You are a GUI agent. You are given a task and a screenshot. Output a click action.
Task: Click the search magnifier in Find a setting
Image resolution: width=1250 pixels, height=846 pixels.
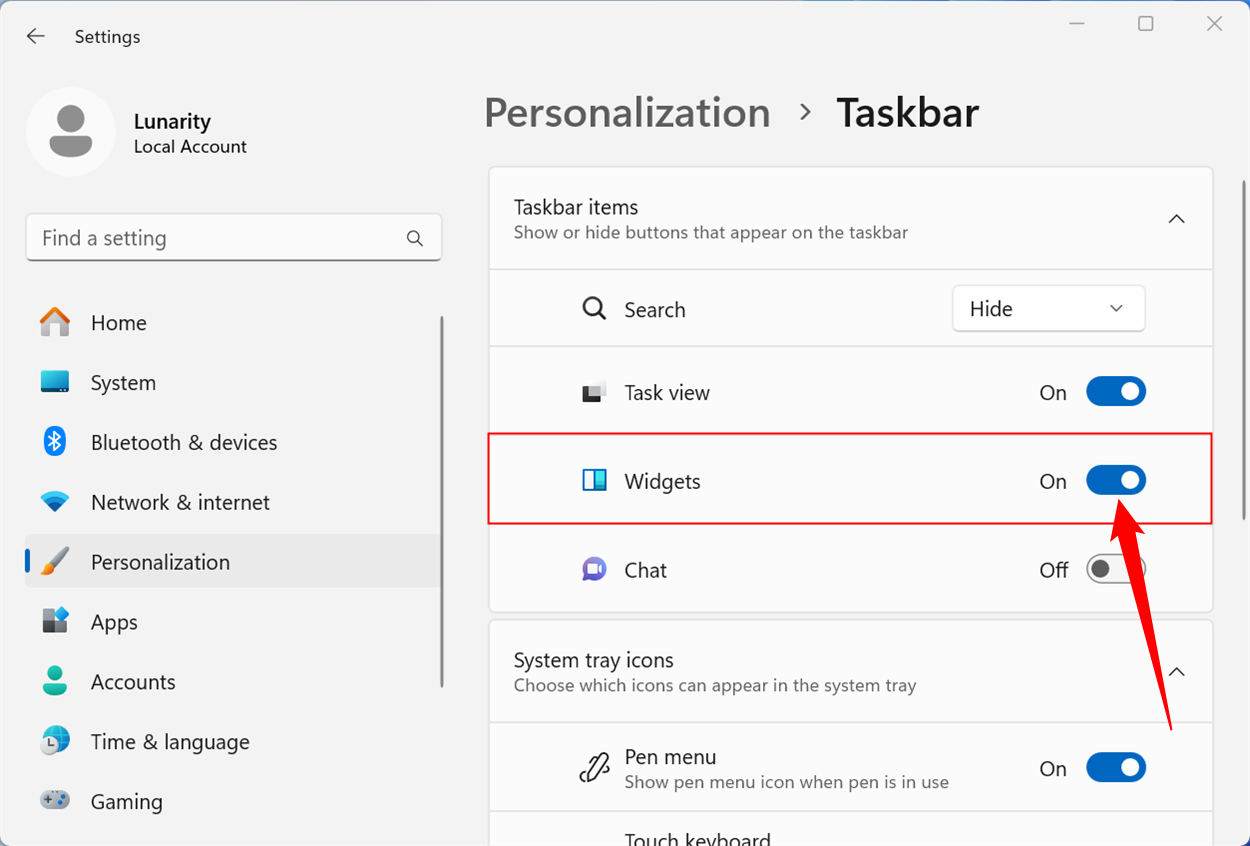(x=415, y=238)
